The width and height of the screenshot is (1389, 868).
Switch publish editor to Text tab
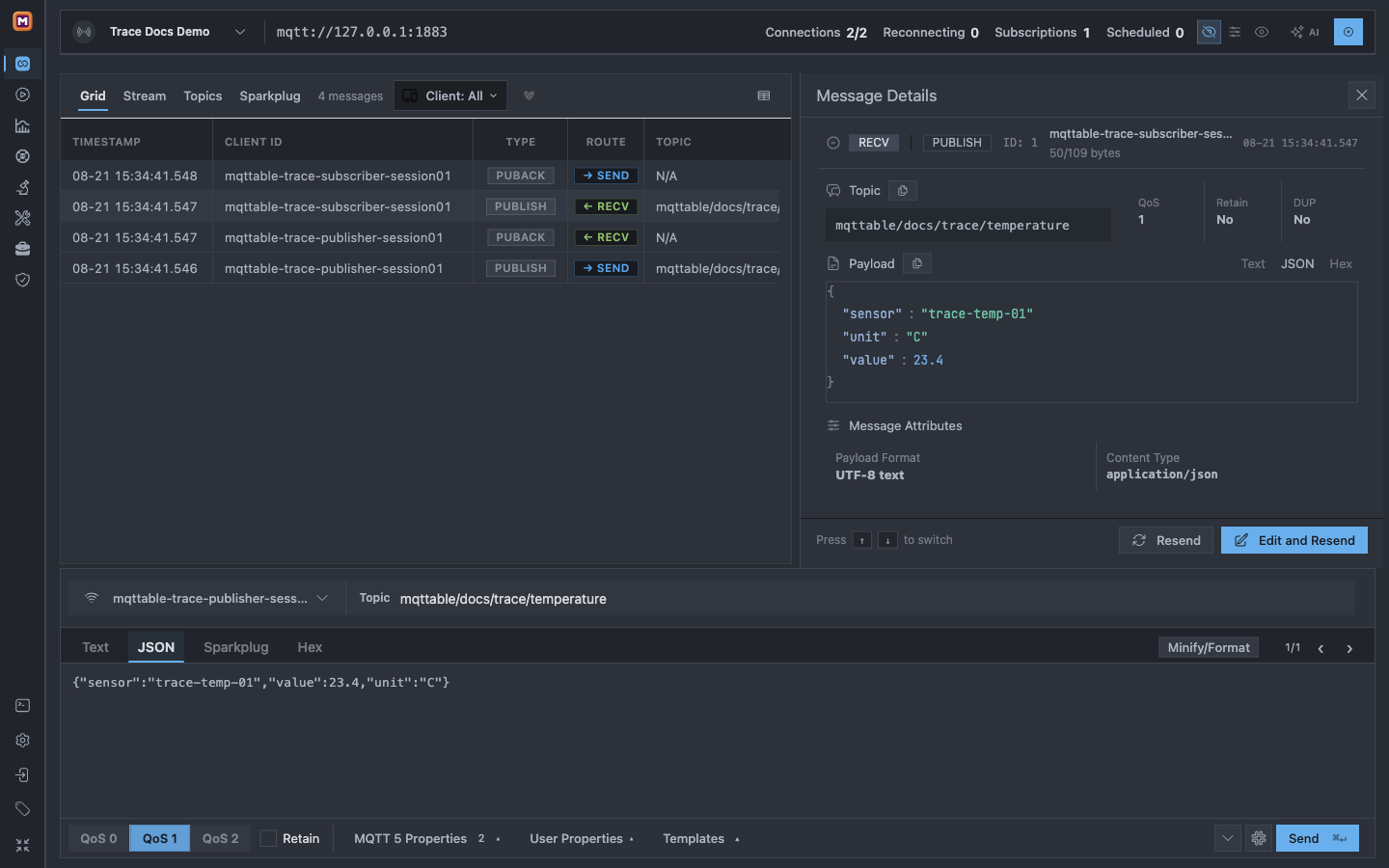tap(95, 647)
